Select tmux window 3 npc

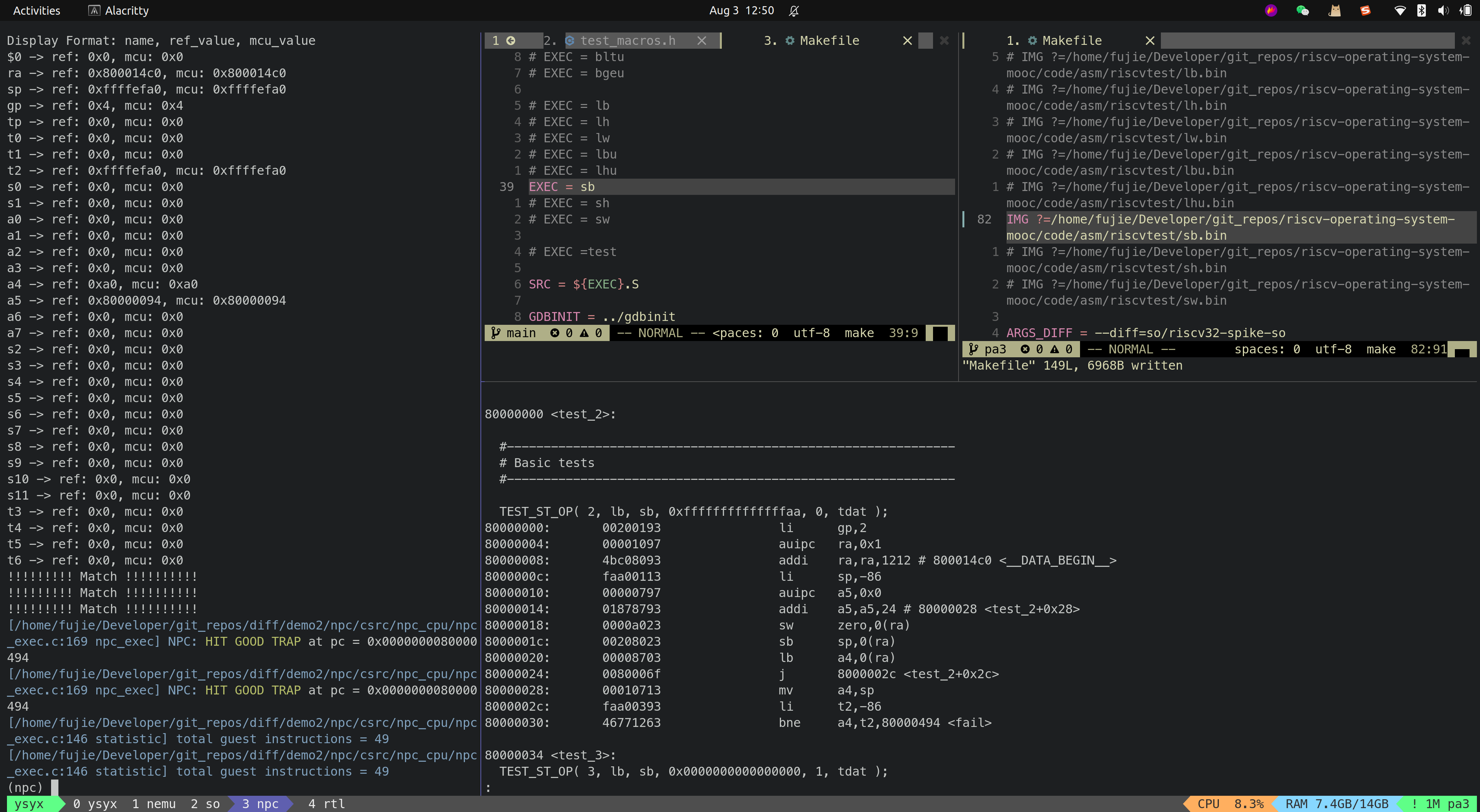(x=260, y=804)
